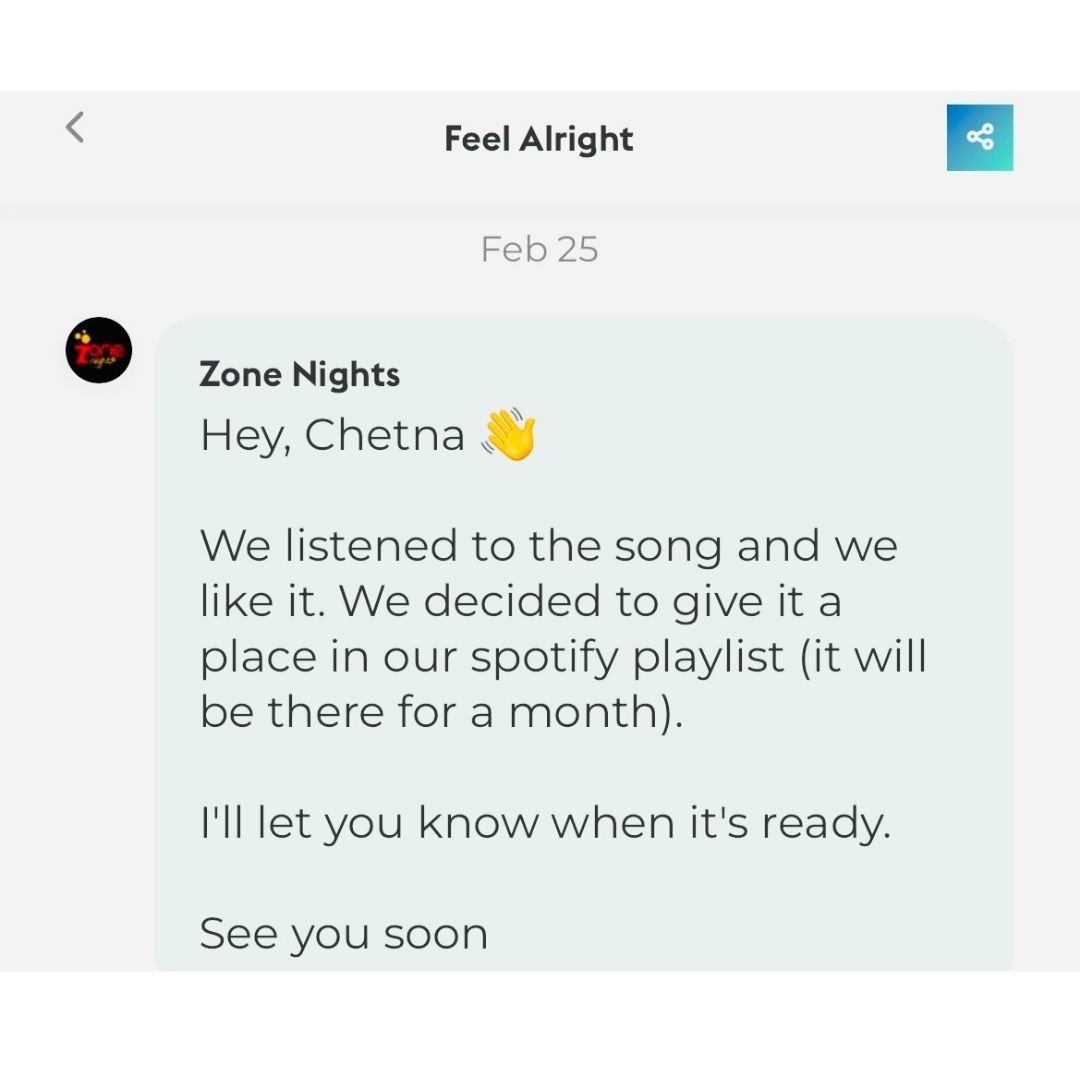Viewport: 1080px width, 1080px height.
Task: Select the word month in the message
Action: [582, 712]
